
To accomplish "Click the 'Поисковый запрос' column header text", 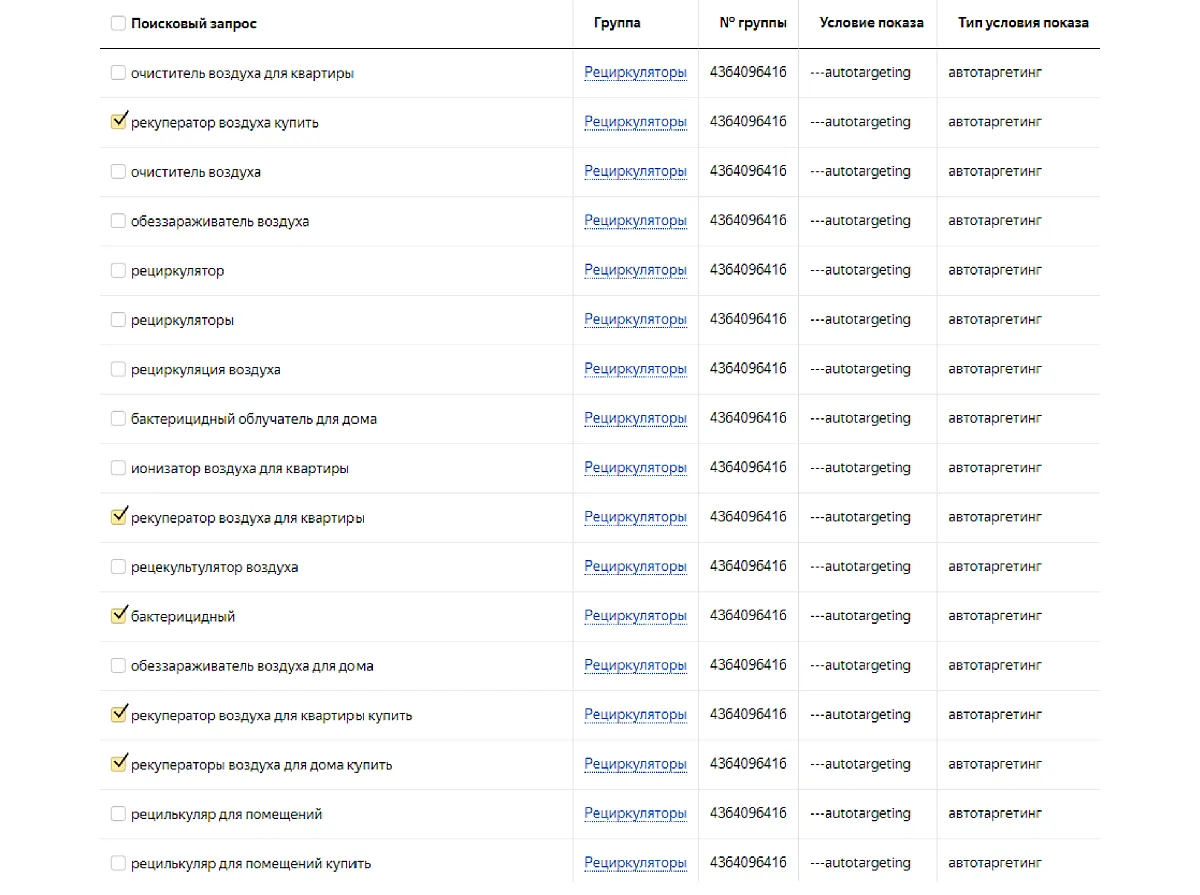I will pos(193,23).
